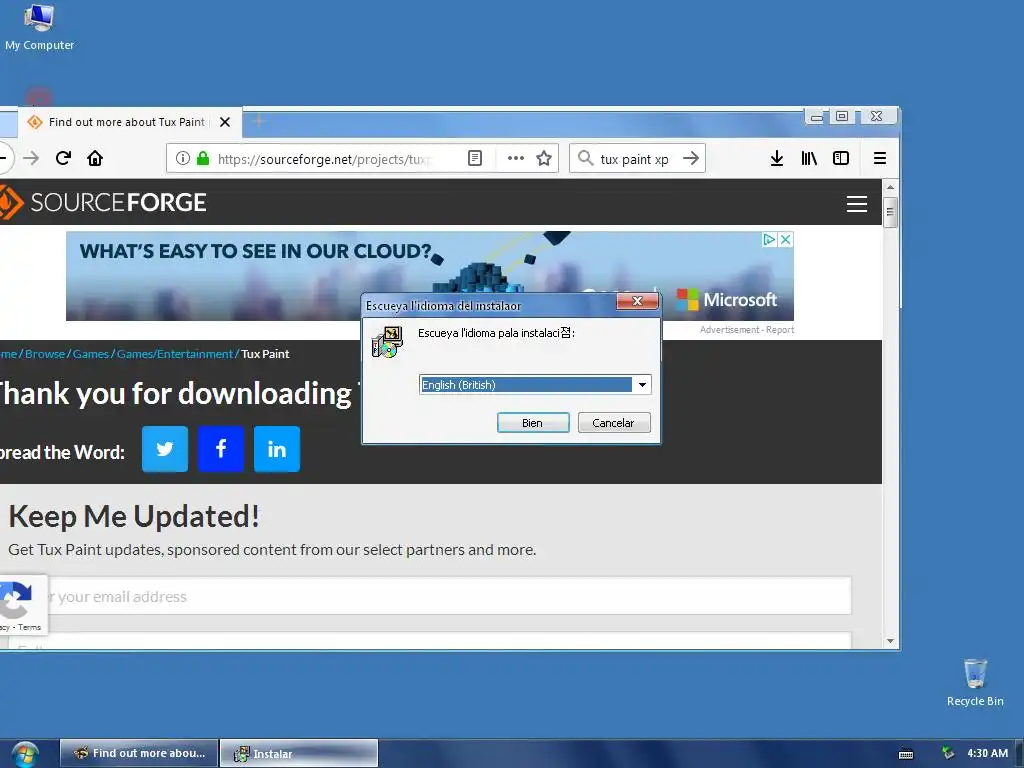
Task: Click the taskbar clock showing 4:30 AM
Action: (987, 753)
